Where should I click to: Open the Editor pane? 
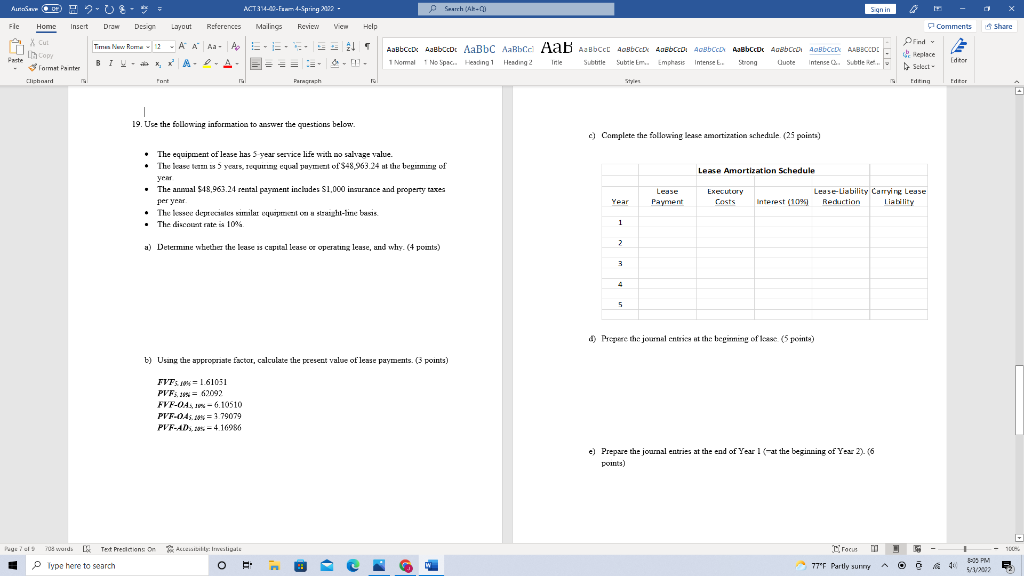959,51
